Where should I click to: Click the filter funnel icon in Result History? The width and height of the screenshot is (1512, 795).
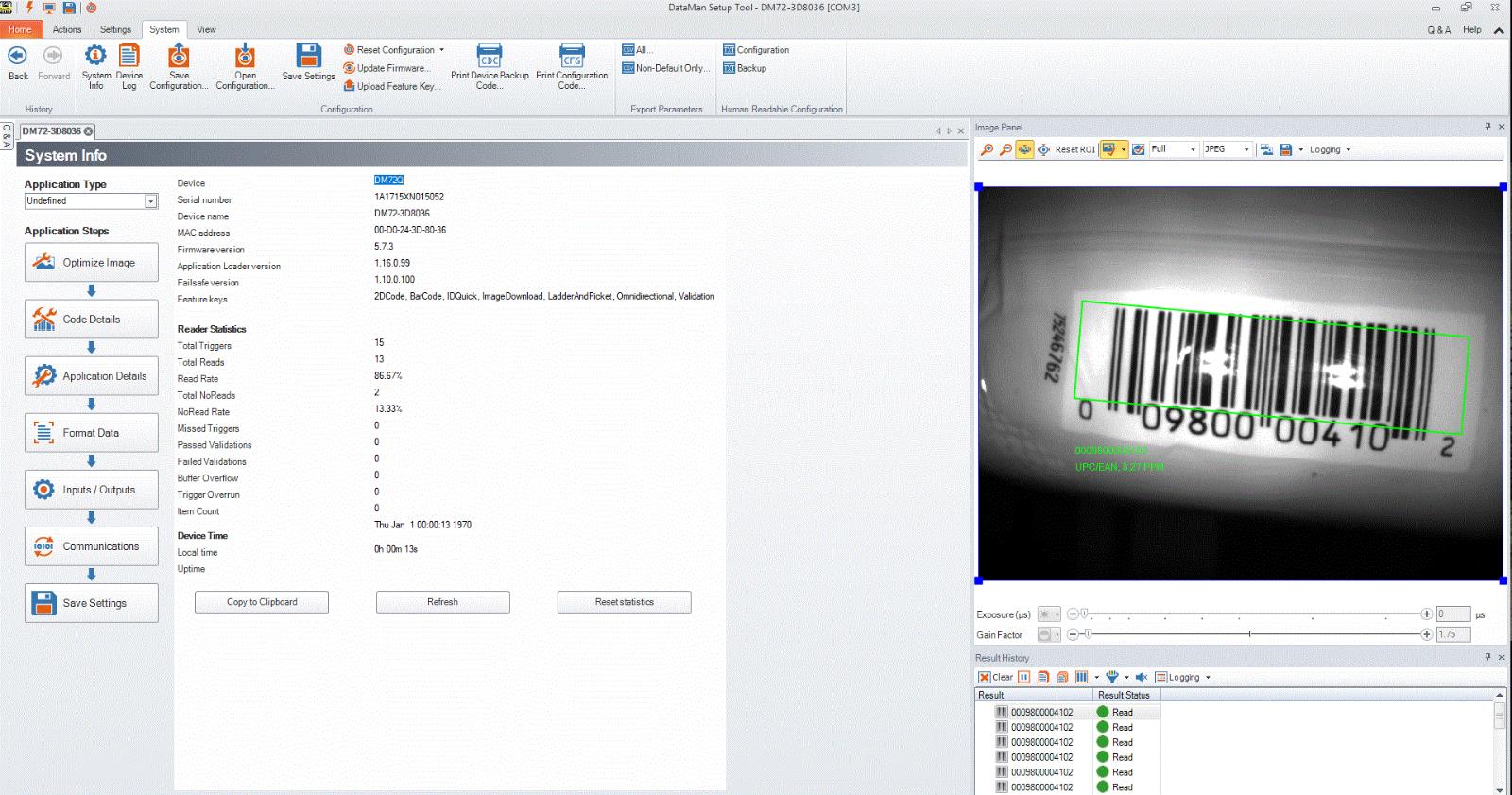click(1112, 677)
